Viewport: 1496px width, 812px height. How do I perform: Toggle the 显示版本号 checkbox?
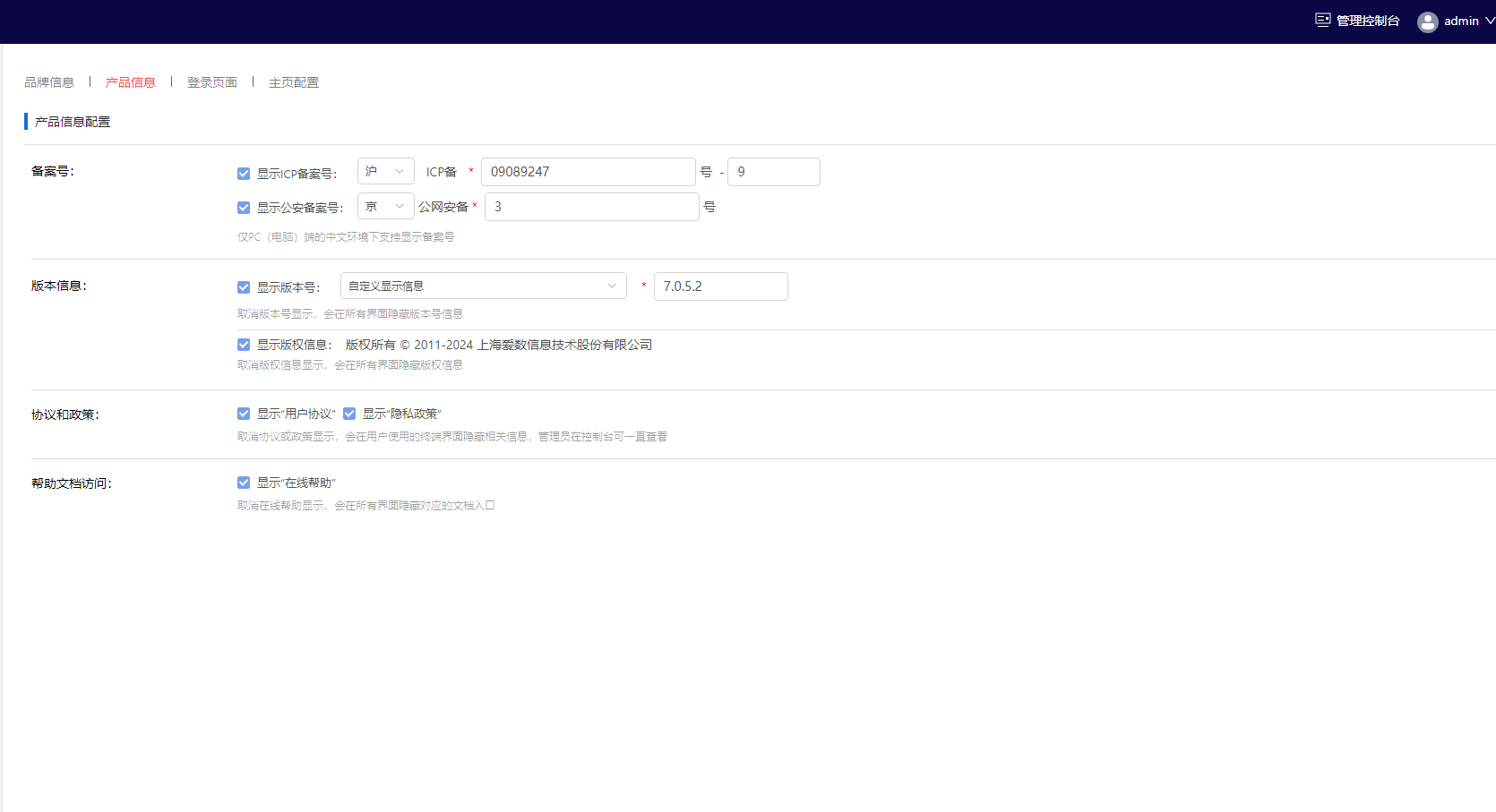243,287
